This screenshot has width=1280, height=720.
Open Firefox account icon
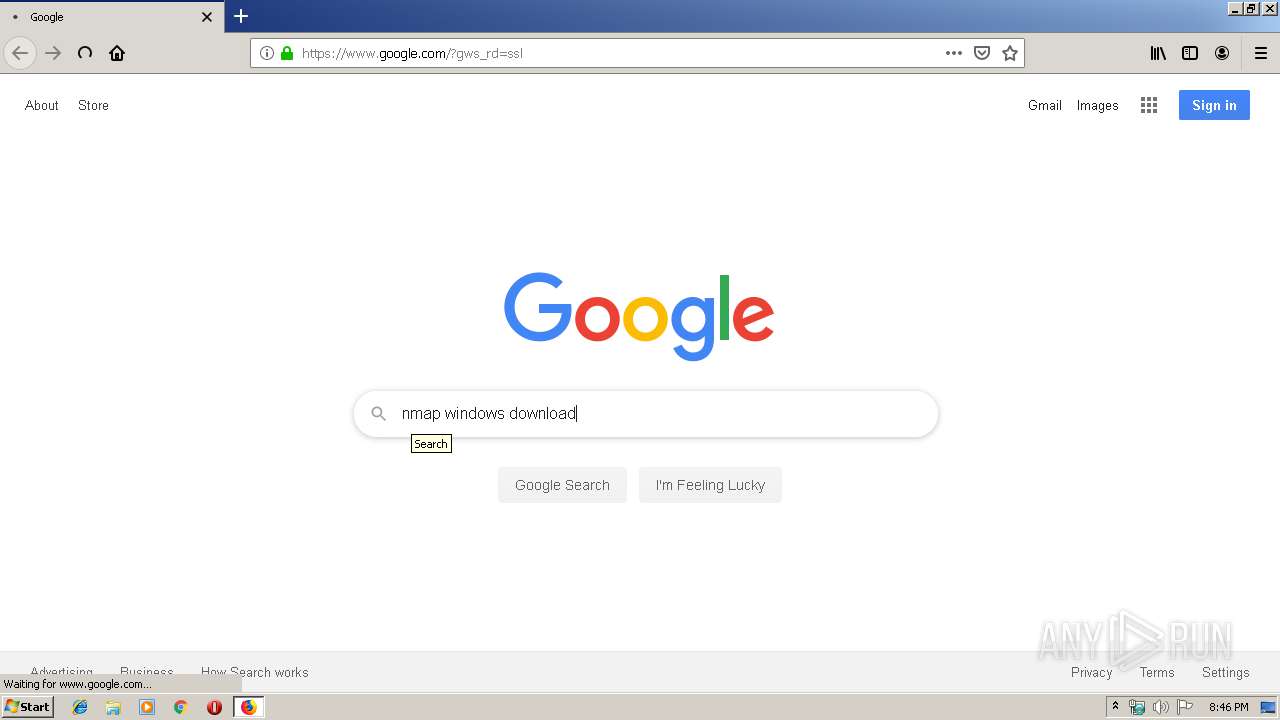click(x=1222, y=53)
